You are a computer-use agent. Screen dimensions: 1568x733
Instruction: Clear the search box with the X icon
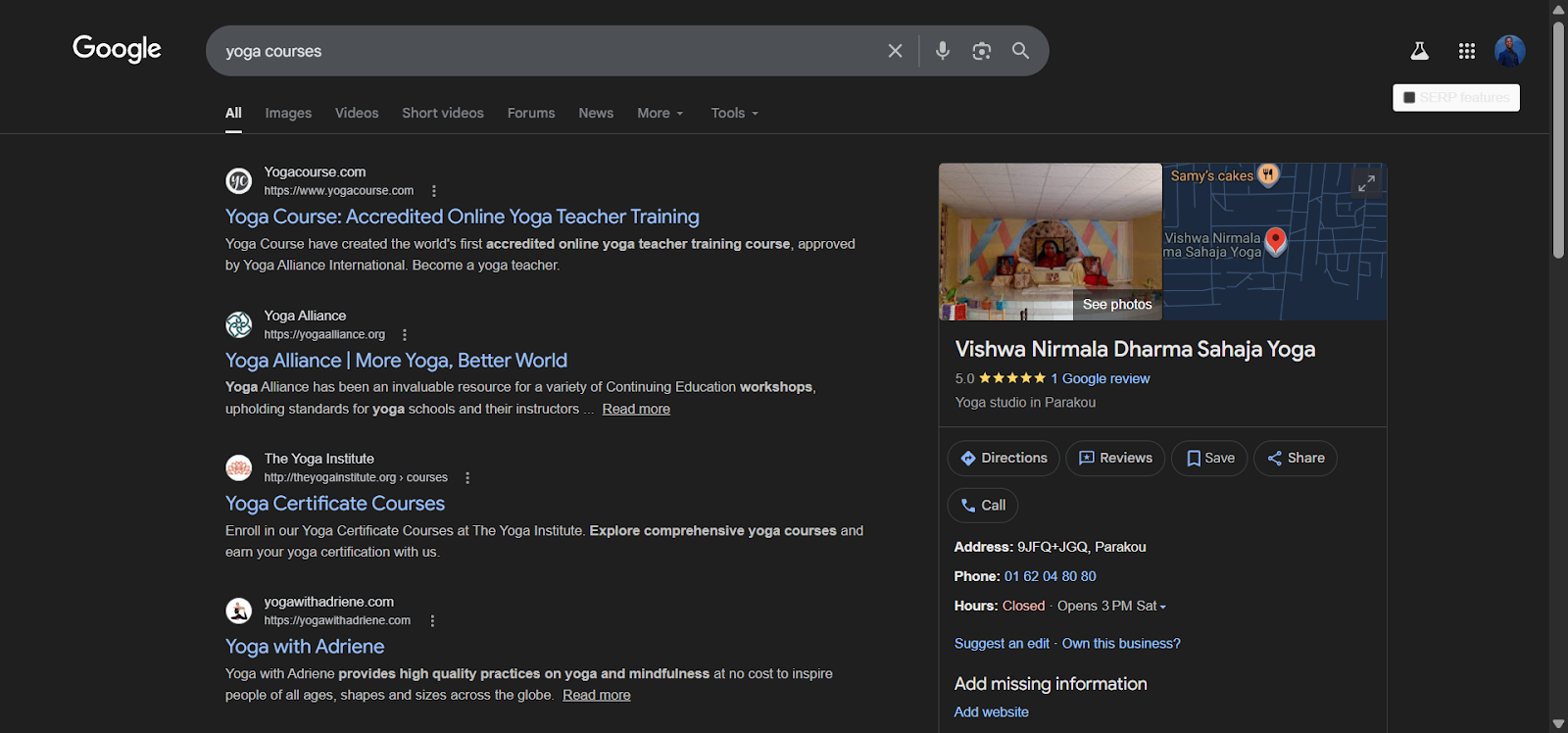pos(895,51)
